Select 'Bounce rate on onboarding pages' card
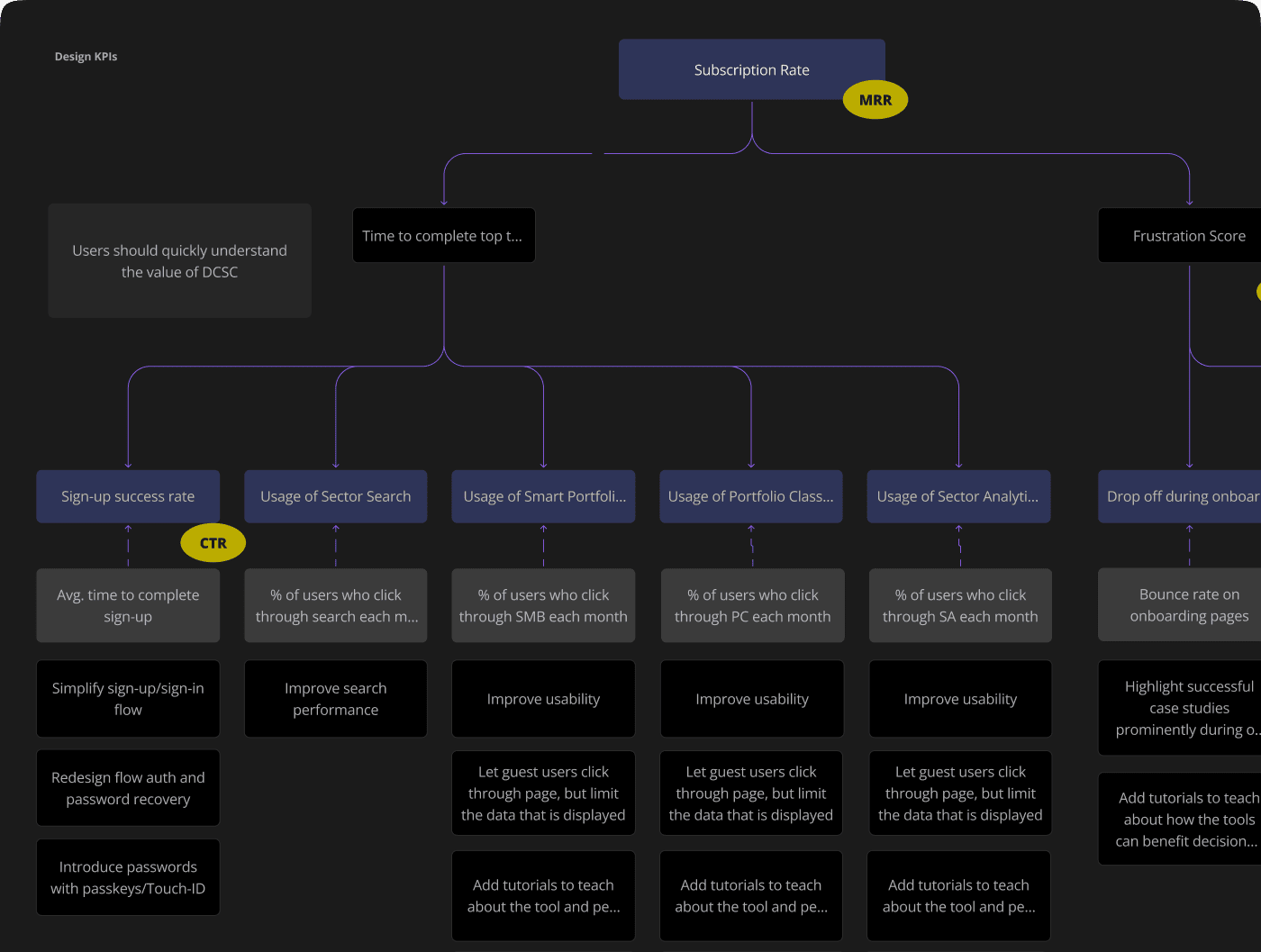Screen dimensions: 1261x952 tap(1180, 605)
